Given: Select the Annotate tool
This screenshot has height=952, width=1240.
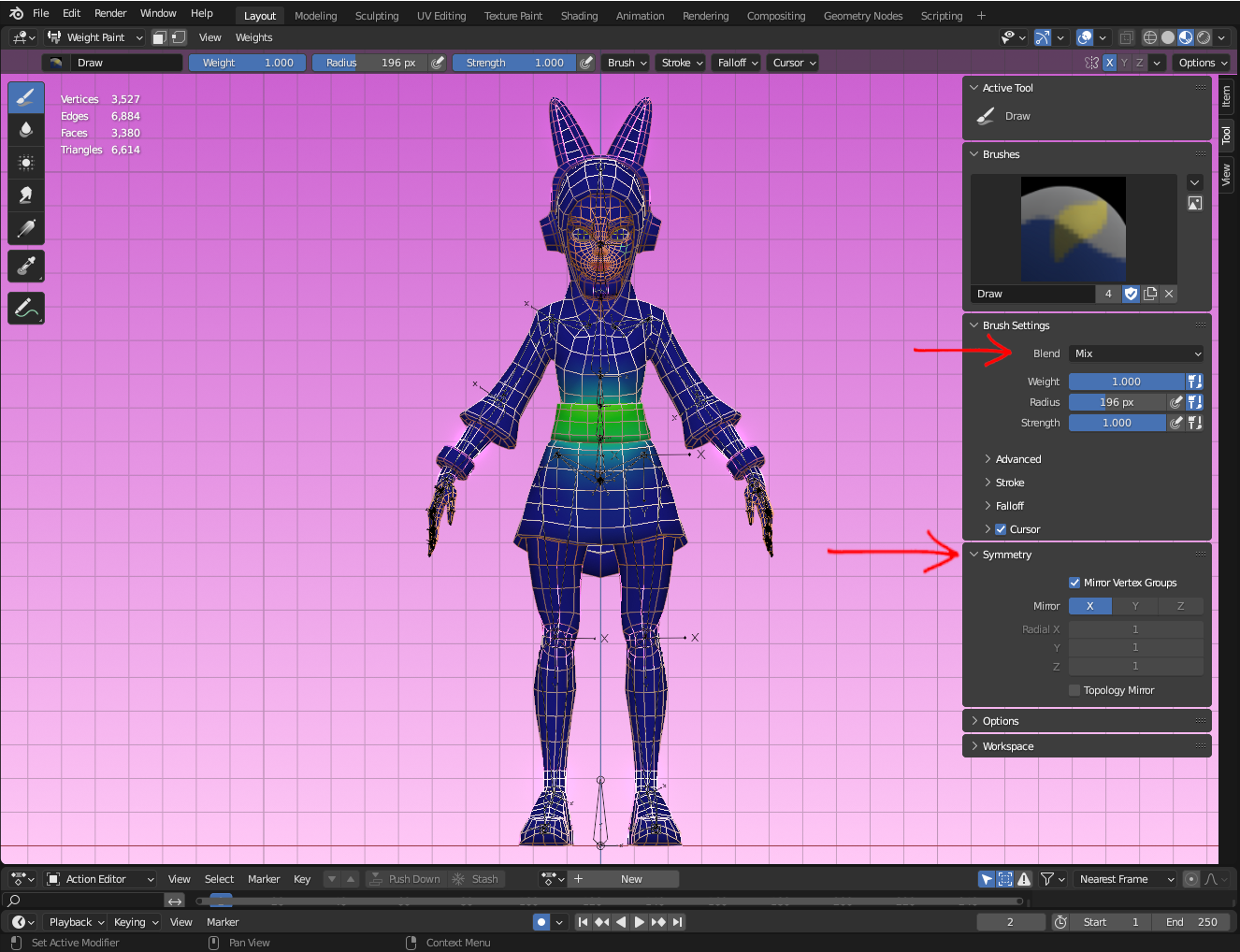Looking at the screenshot, I should [x=26, y=308].
